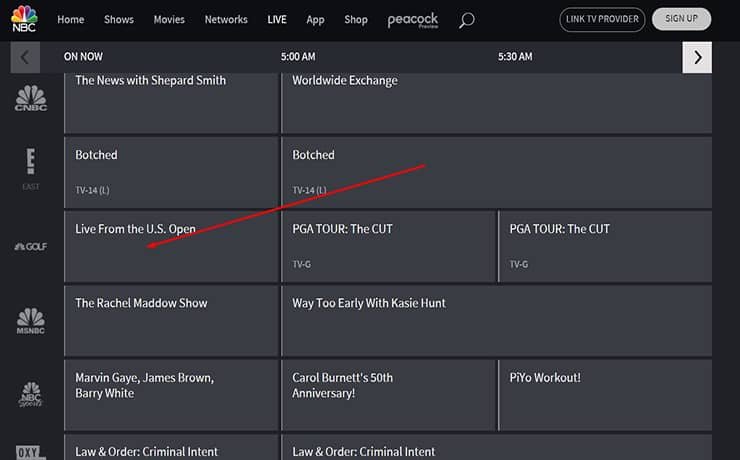
Task: Open the 5:00 AM Botched listing
Action: 496,172
